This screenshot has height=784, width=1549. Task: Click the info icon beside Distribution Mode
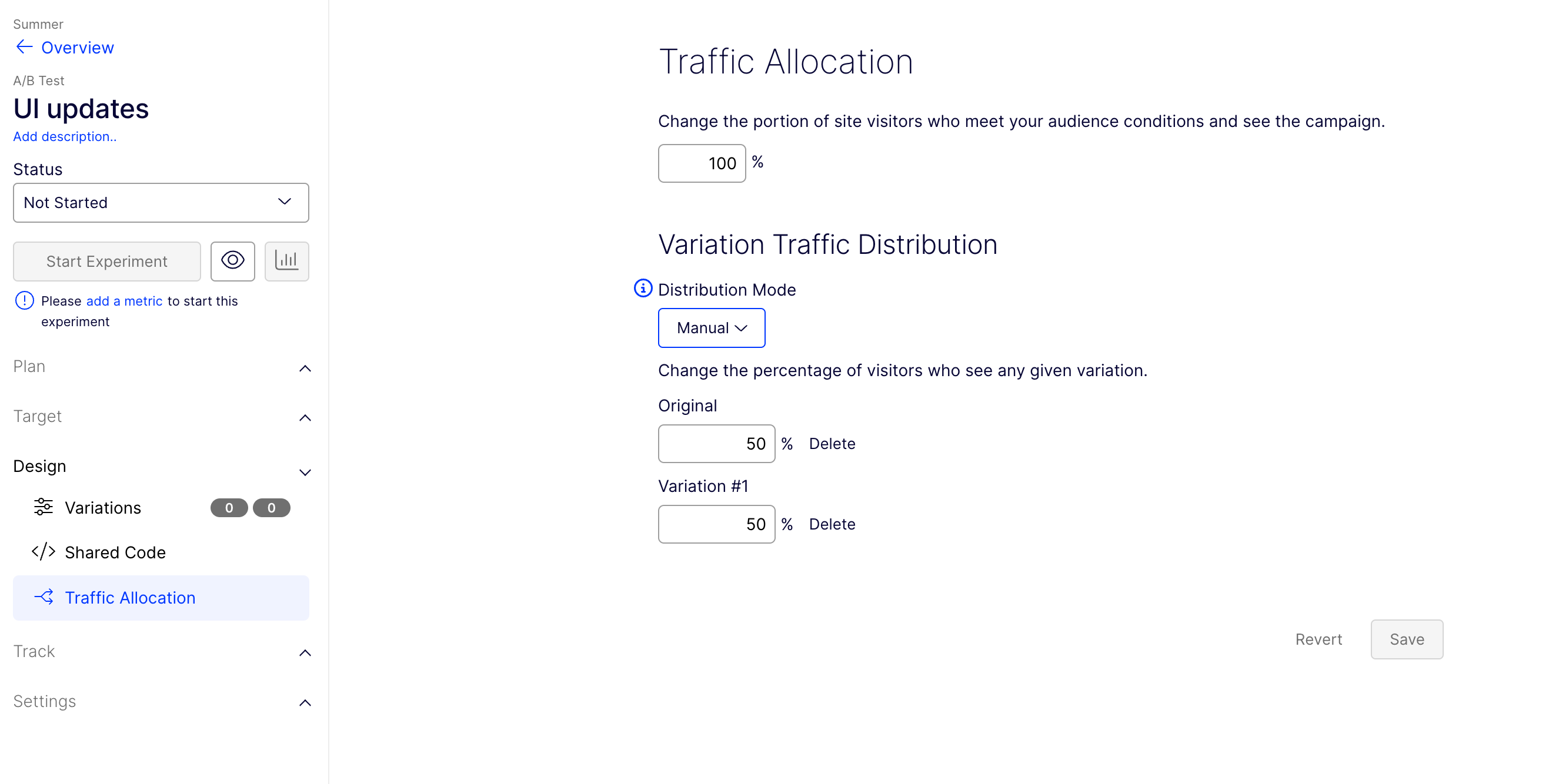pos(642,289)
